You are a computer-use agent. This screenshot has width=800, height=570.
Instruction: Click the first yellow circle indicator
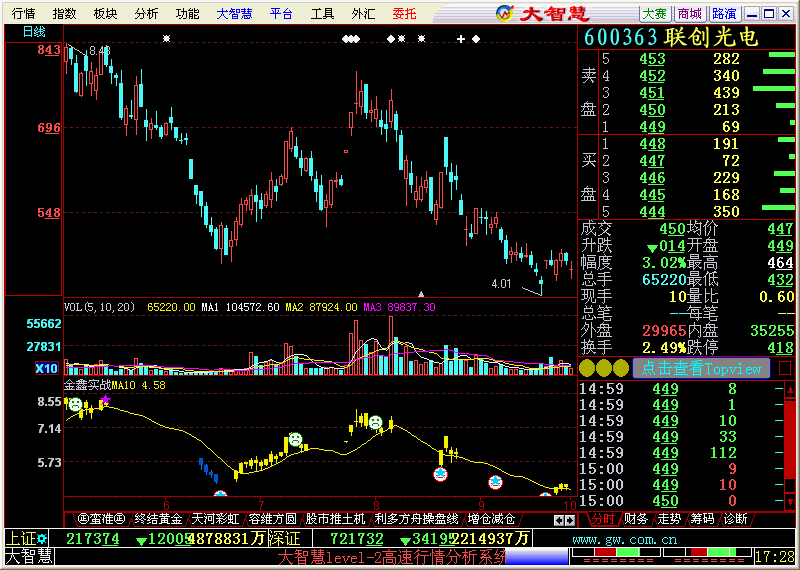click(587, 368)
